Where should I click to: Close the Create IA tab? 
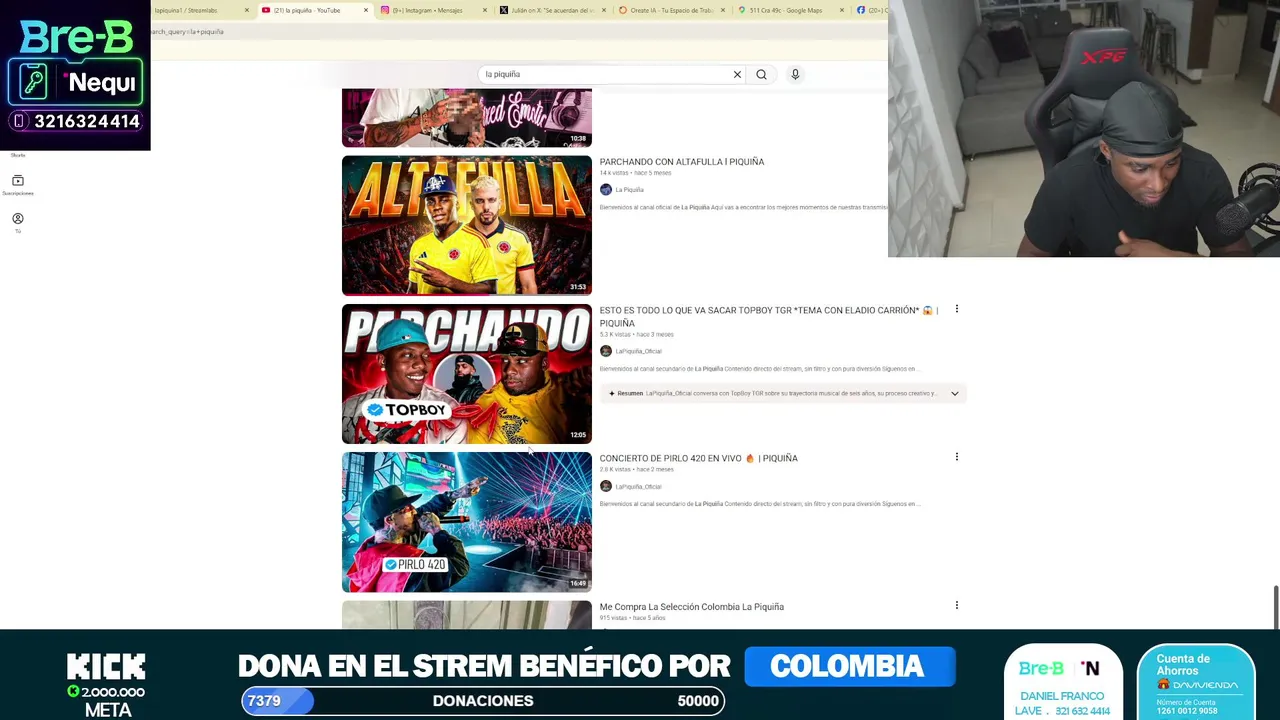(723, 10)
